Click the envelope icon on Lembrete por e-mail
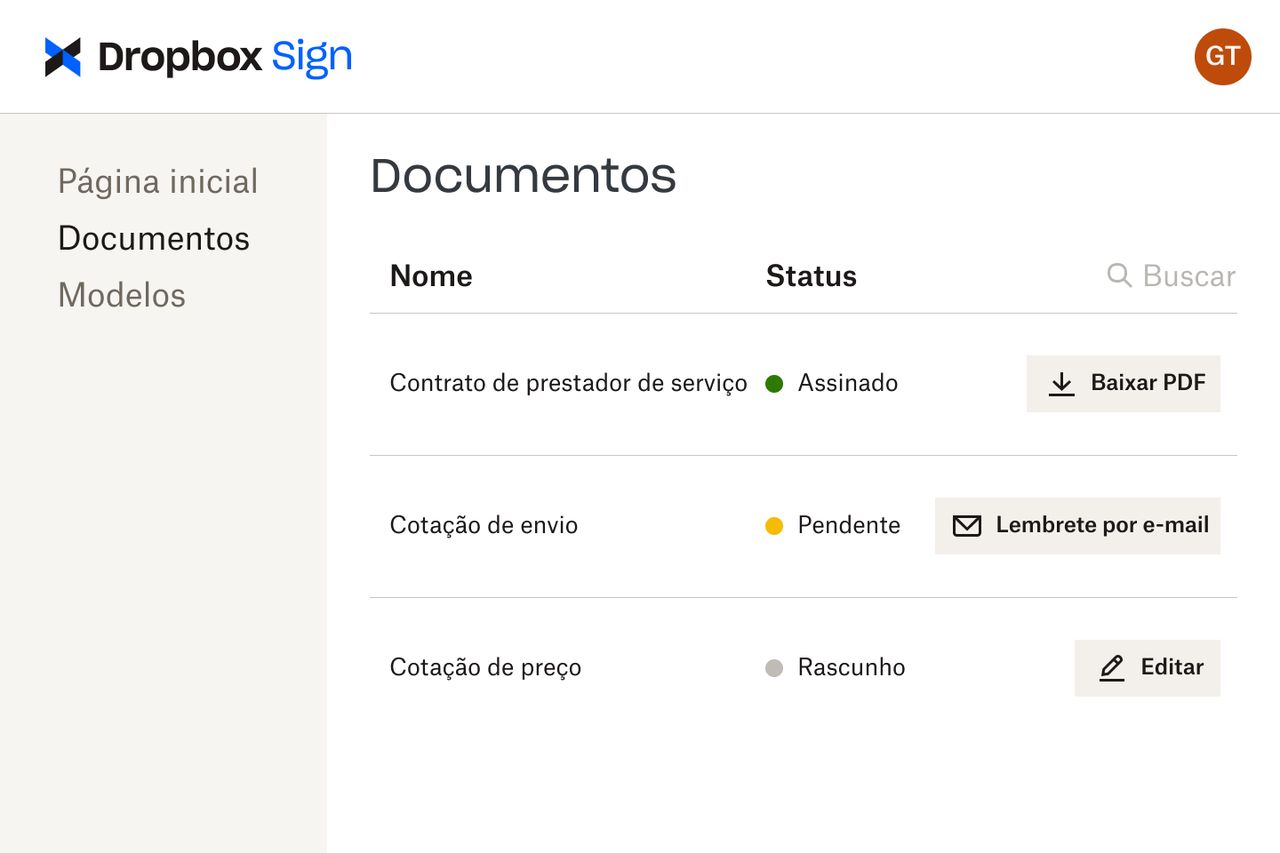The height and width of the screenshot is (853, 1280). (966, 525)
